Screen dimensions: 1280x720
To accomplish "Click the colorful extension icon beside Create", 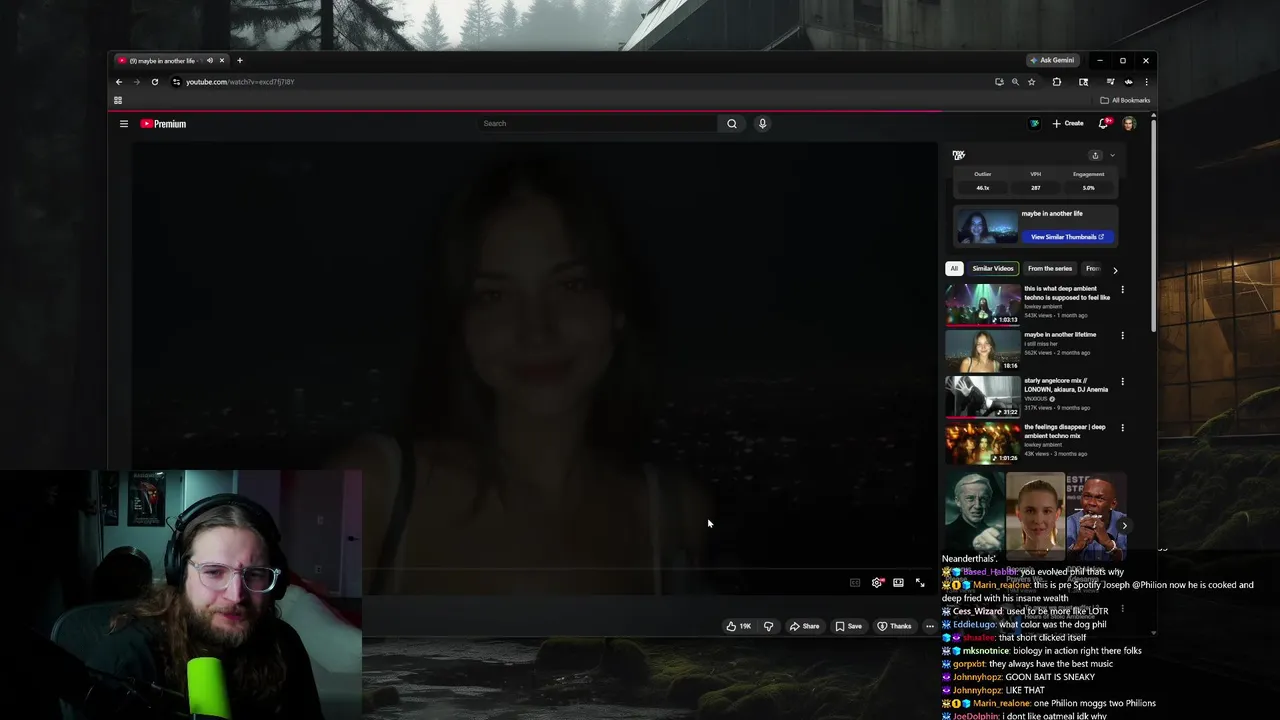I will point(1035,123).
